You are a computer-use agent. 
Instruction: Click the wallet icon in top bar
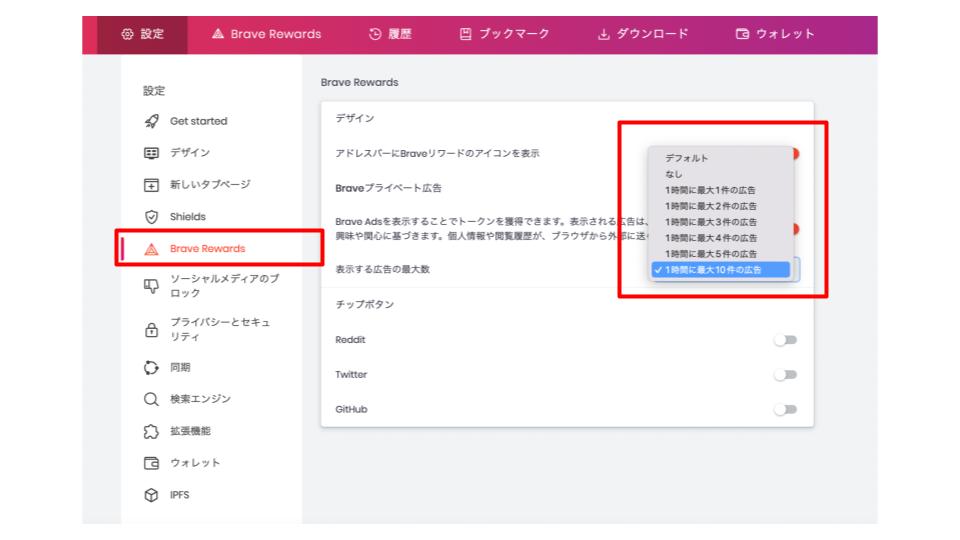[x=742, y=34]
